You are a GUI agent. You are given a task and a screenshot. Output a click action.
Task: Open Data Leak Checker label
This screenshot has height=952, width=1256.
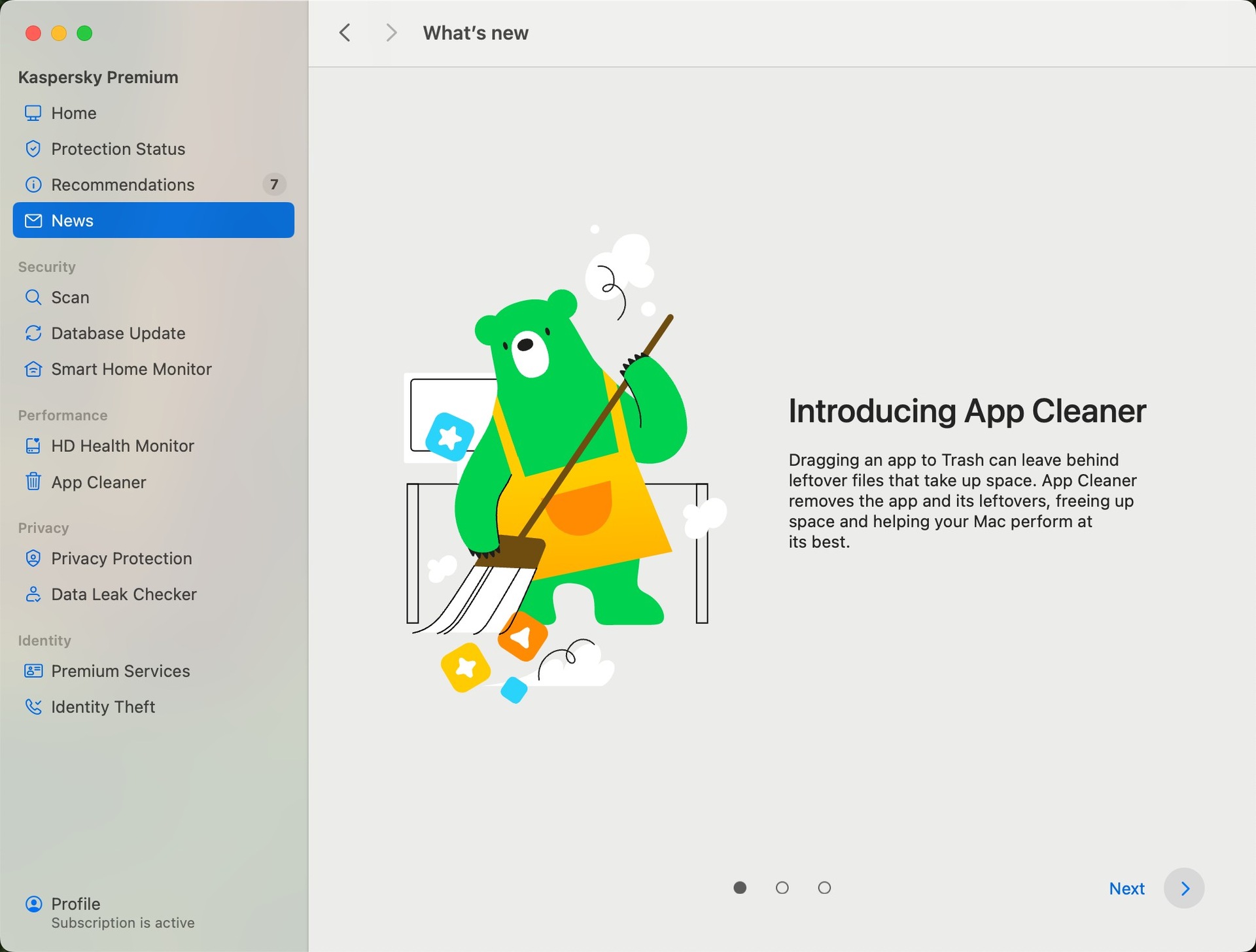tap(124, 594)
